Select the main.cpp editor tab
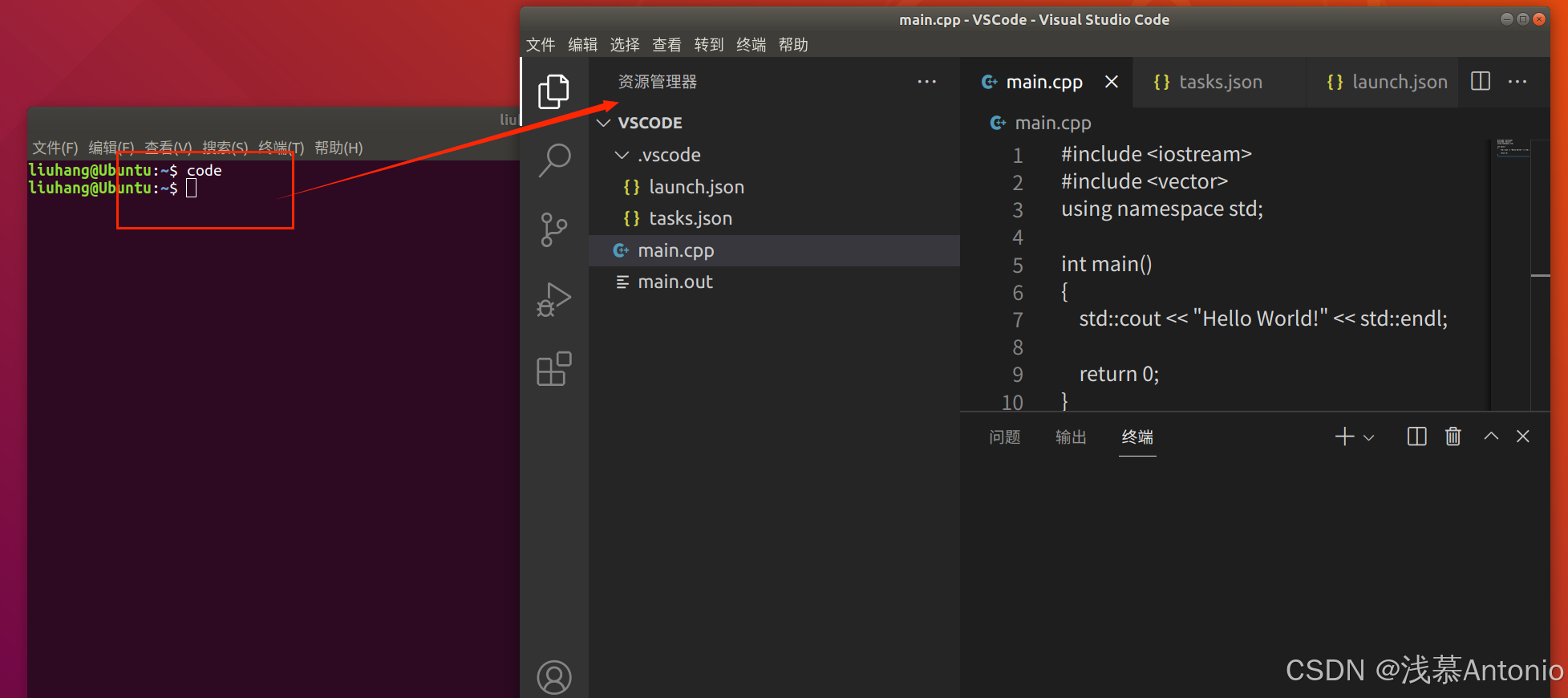 tap(1044, 82)
